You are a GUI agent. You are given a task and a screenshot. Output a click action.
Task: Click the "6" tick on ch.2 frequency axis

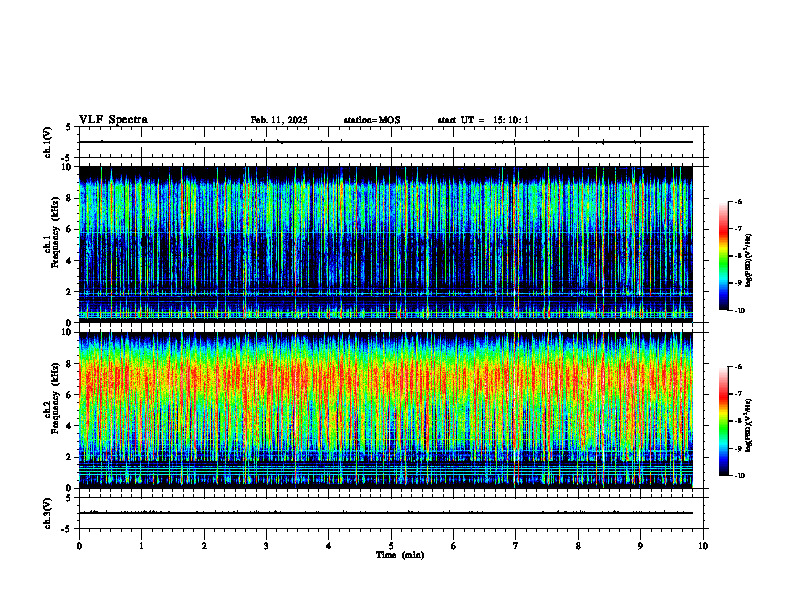[70, 395]
